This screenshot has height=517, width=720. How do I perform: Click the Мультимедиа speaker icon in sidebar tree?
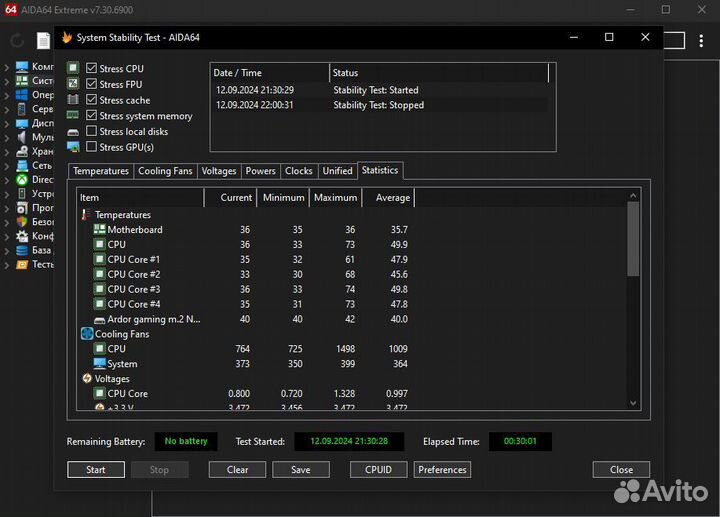click(x=22, y=137)
